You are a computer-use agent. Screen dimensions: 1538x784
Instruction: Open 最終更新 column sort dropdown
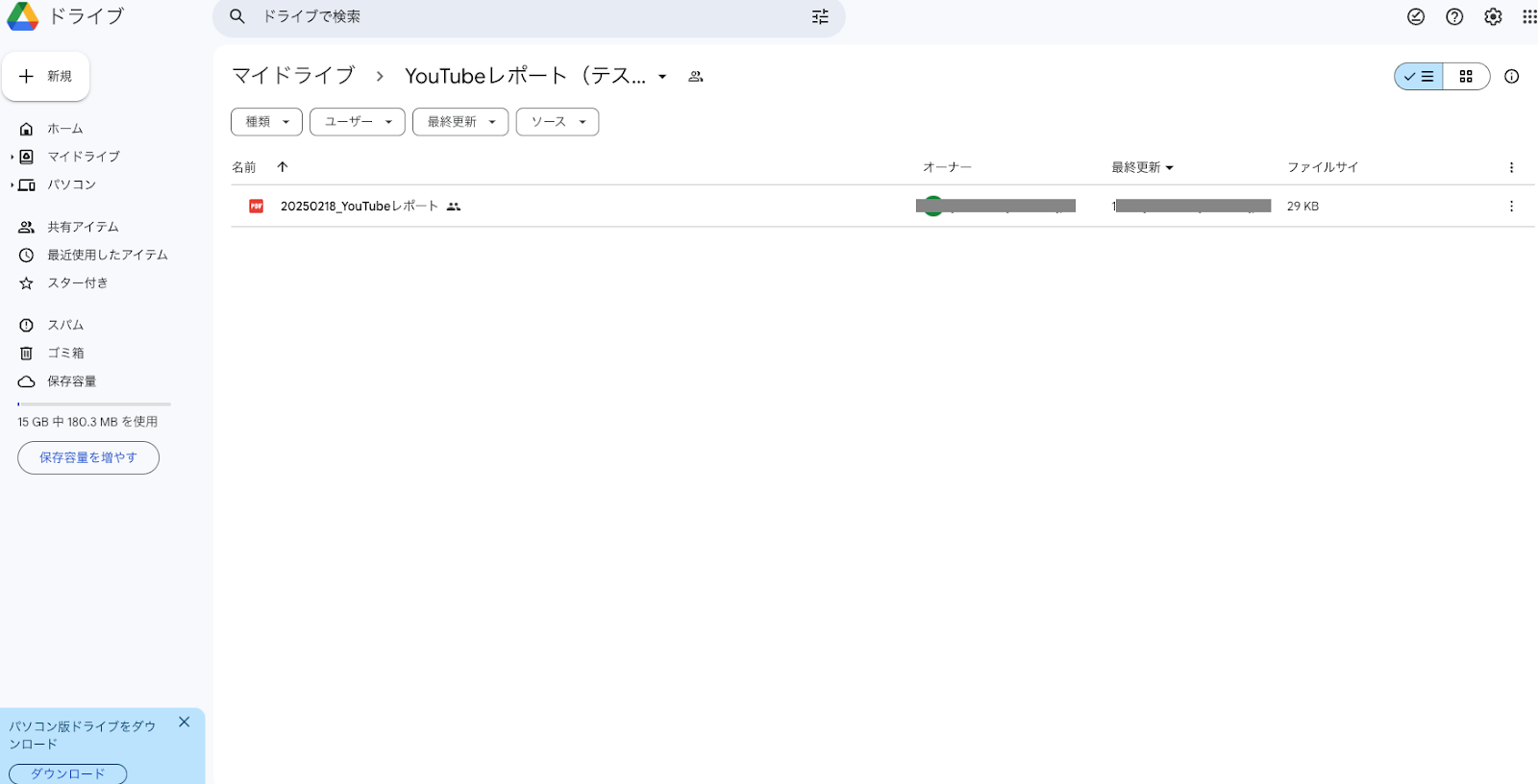click(x=1170, y=168)
